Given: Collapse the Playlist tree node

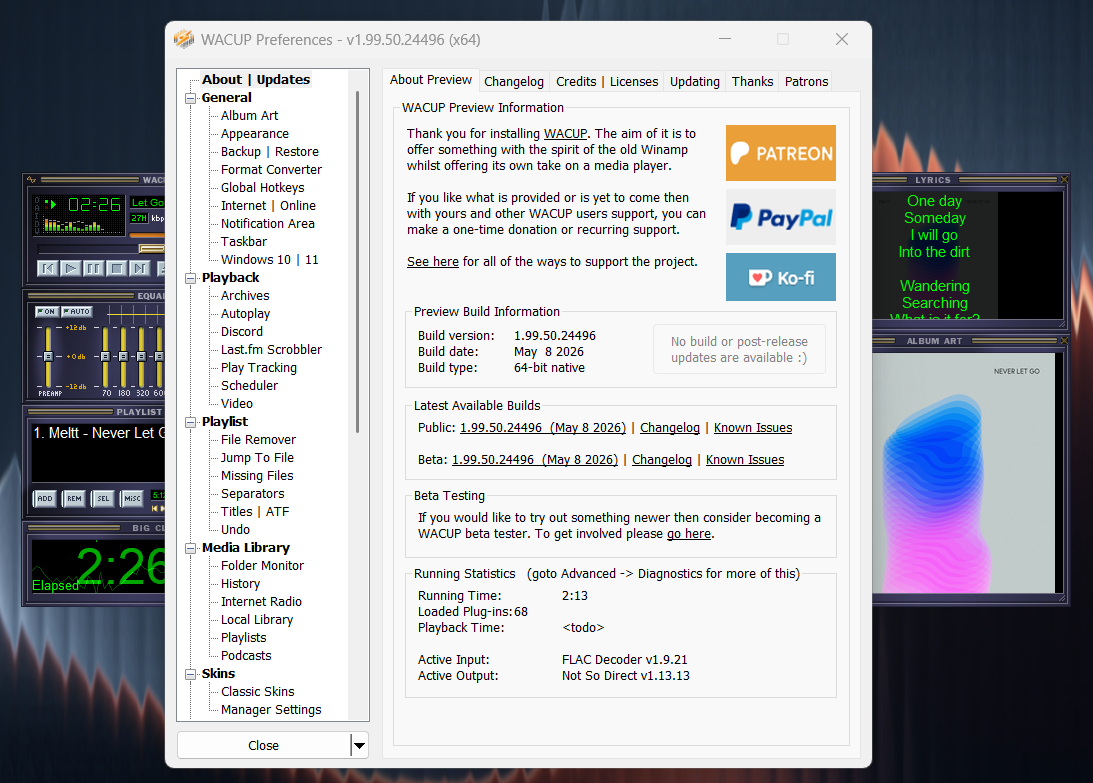Looking at the screenshot, I should tap(190, 423).
